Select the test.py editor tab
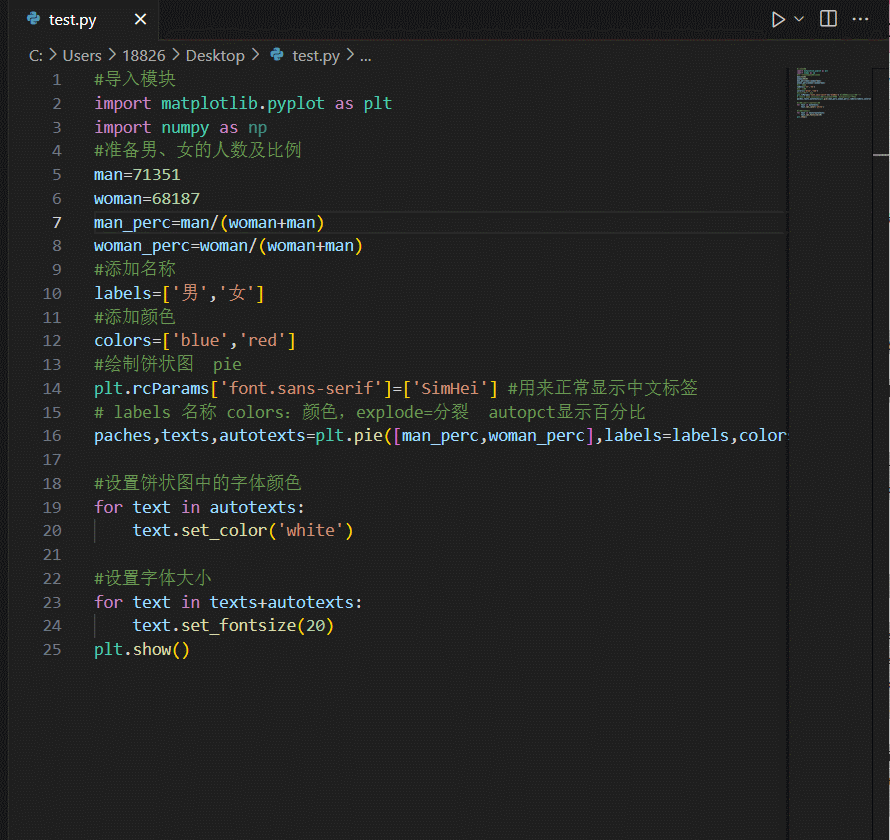890x840 pixels. tap(85, 19)
